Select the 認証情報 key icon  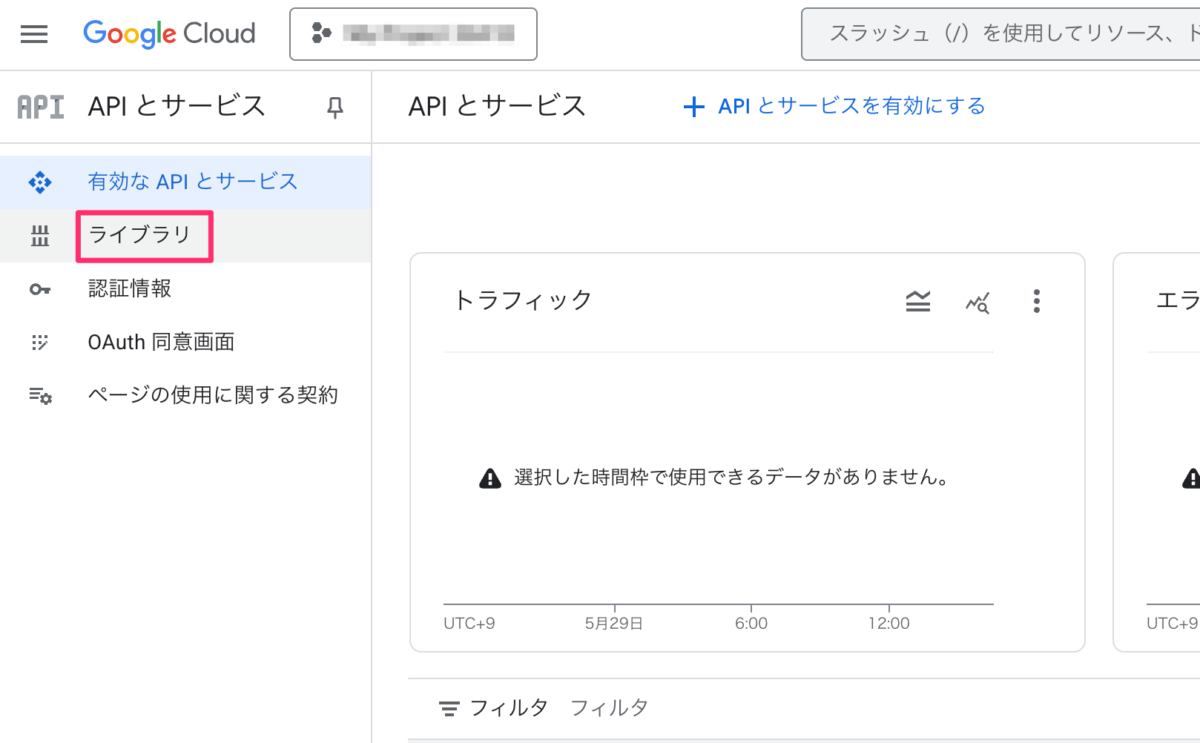[40, 289]
